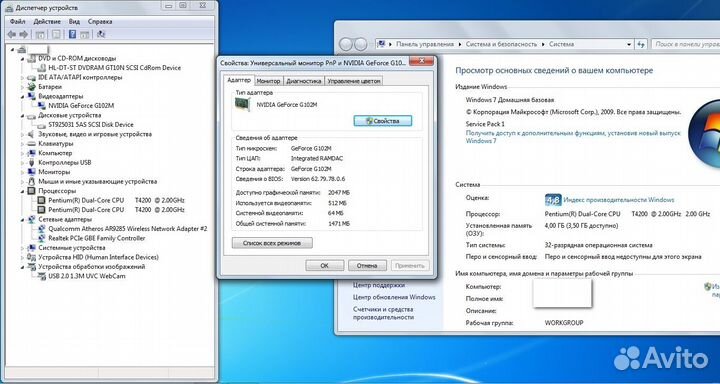Click the forward arrow in Device Manager toolbar
This screenshot has width=720, height=384.
[x=24, y=34]
